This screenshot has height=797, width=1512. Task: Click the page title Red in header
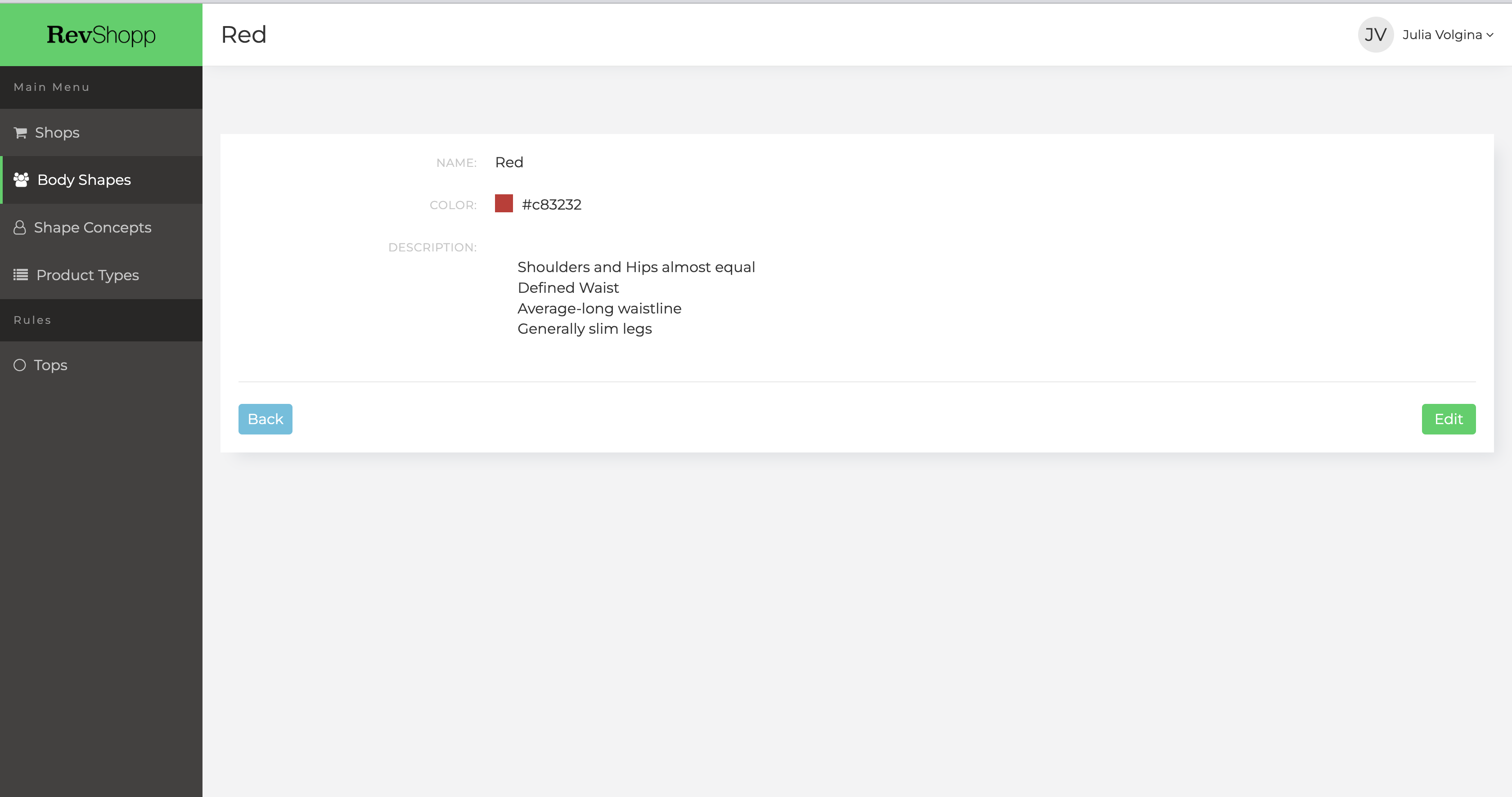[x=243, y=35]
